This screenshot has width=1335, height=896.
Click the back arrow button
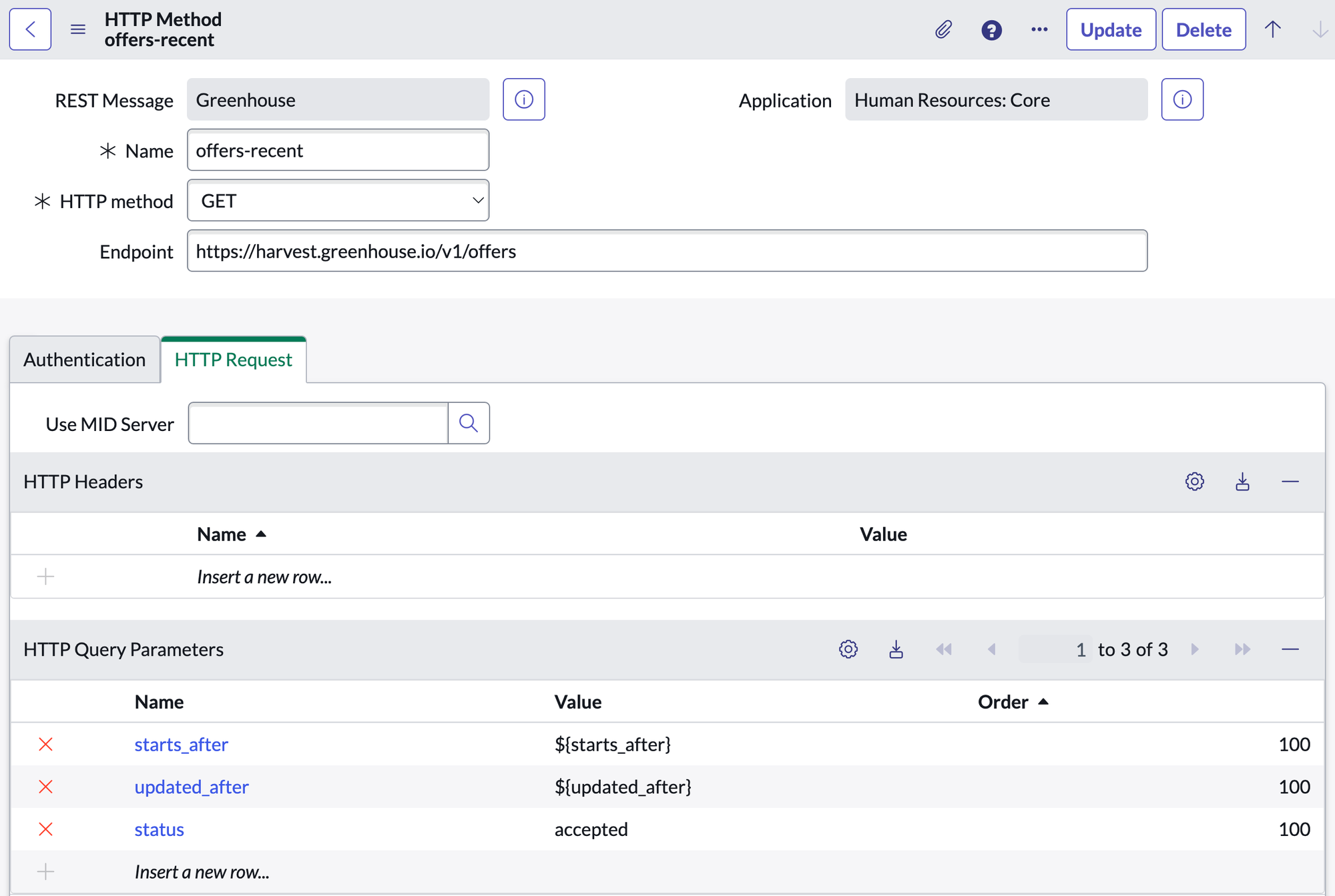click(30, 29)
